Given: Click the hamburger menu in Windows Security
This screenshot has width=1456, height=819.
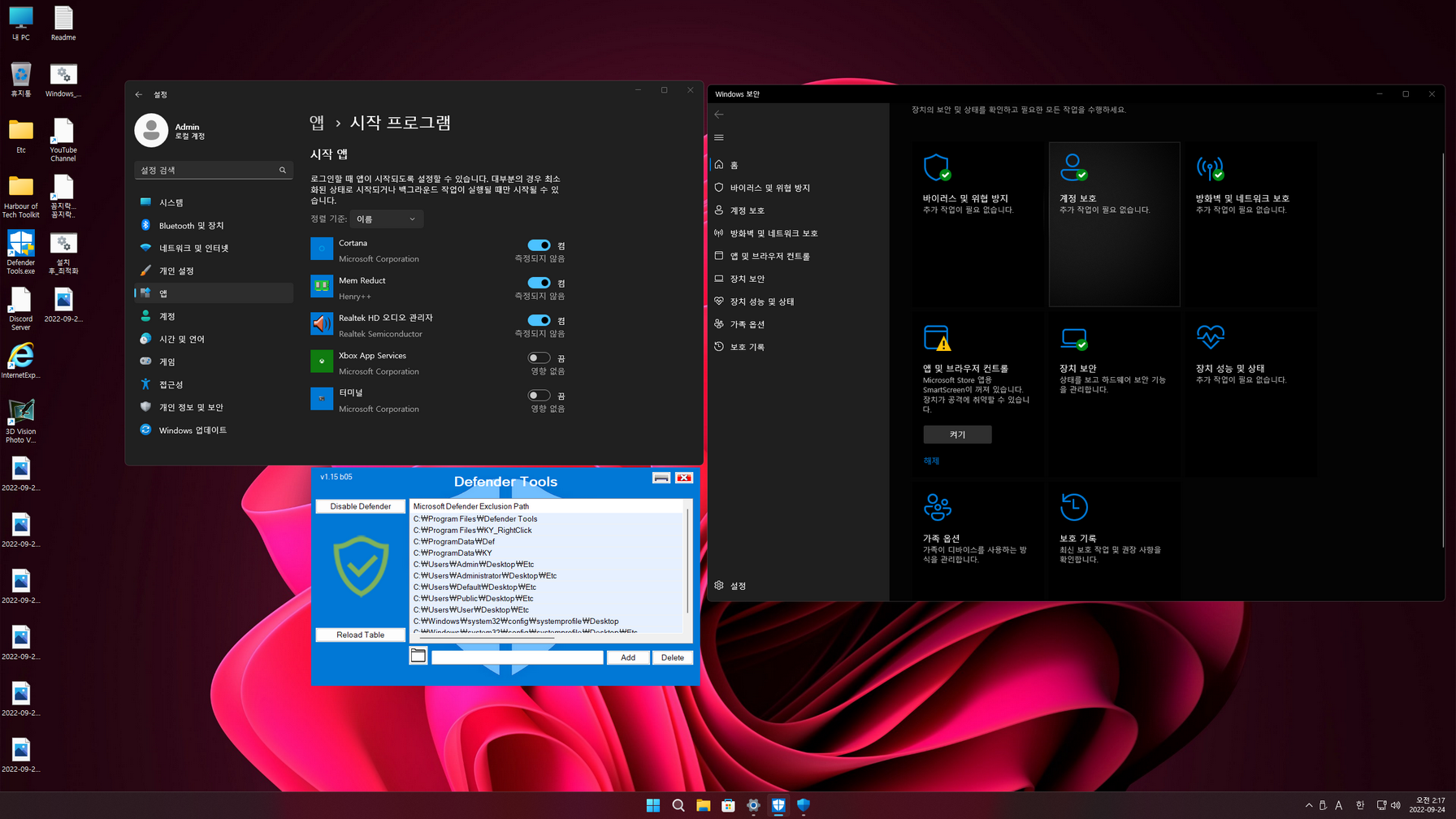Looking at the screenshot, I should [719, 137].
